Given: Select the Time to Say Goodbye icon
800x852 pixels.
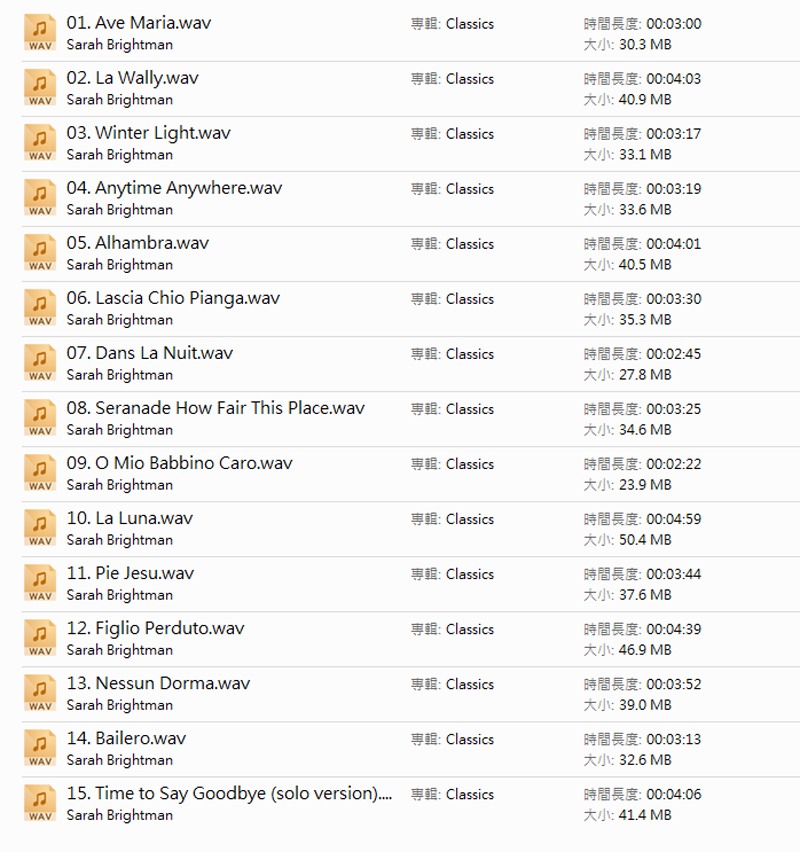Looking at the screenshot, I should [40, 803].
